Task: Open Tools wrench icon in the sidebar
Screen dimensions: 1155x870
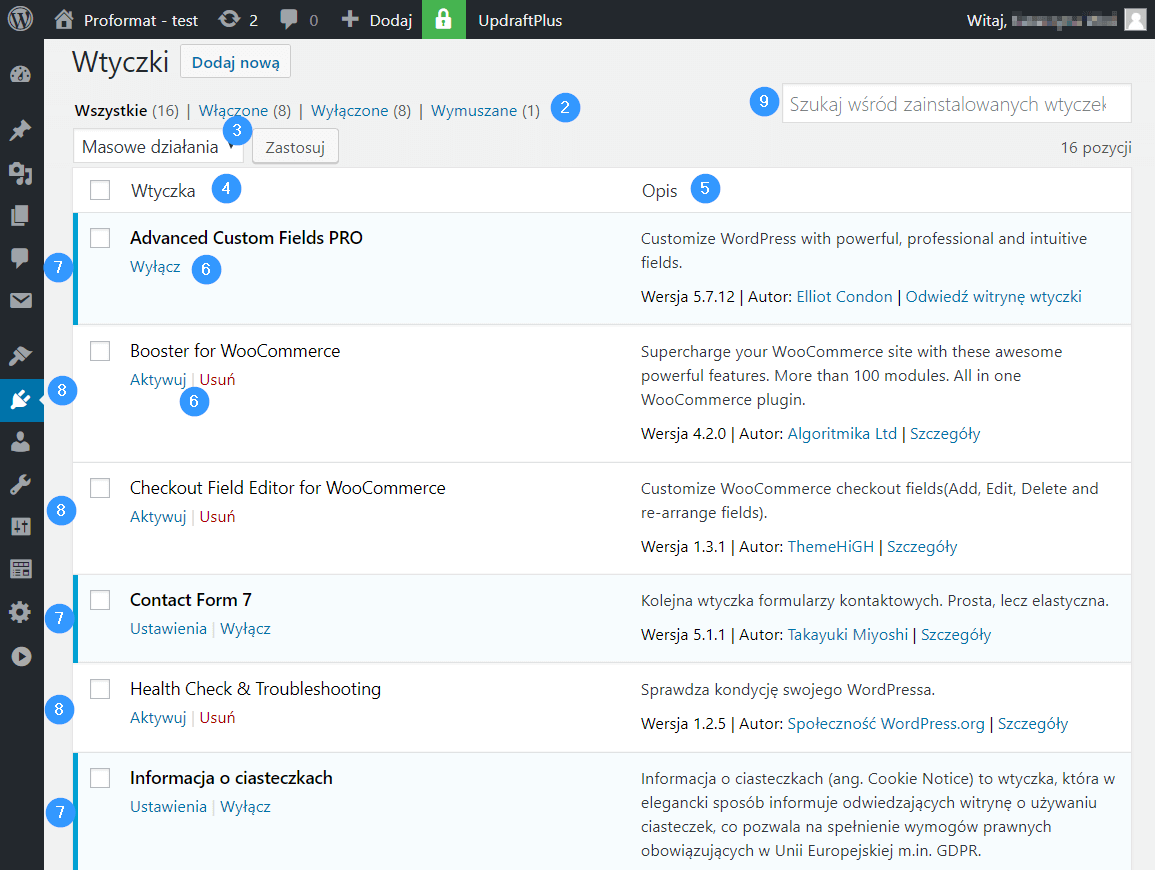Action: pyautogui.click(x=21, y=484)
